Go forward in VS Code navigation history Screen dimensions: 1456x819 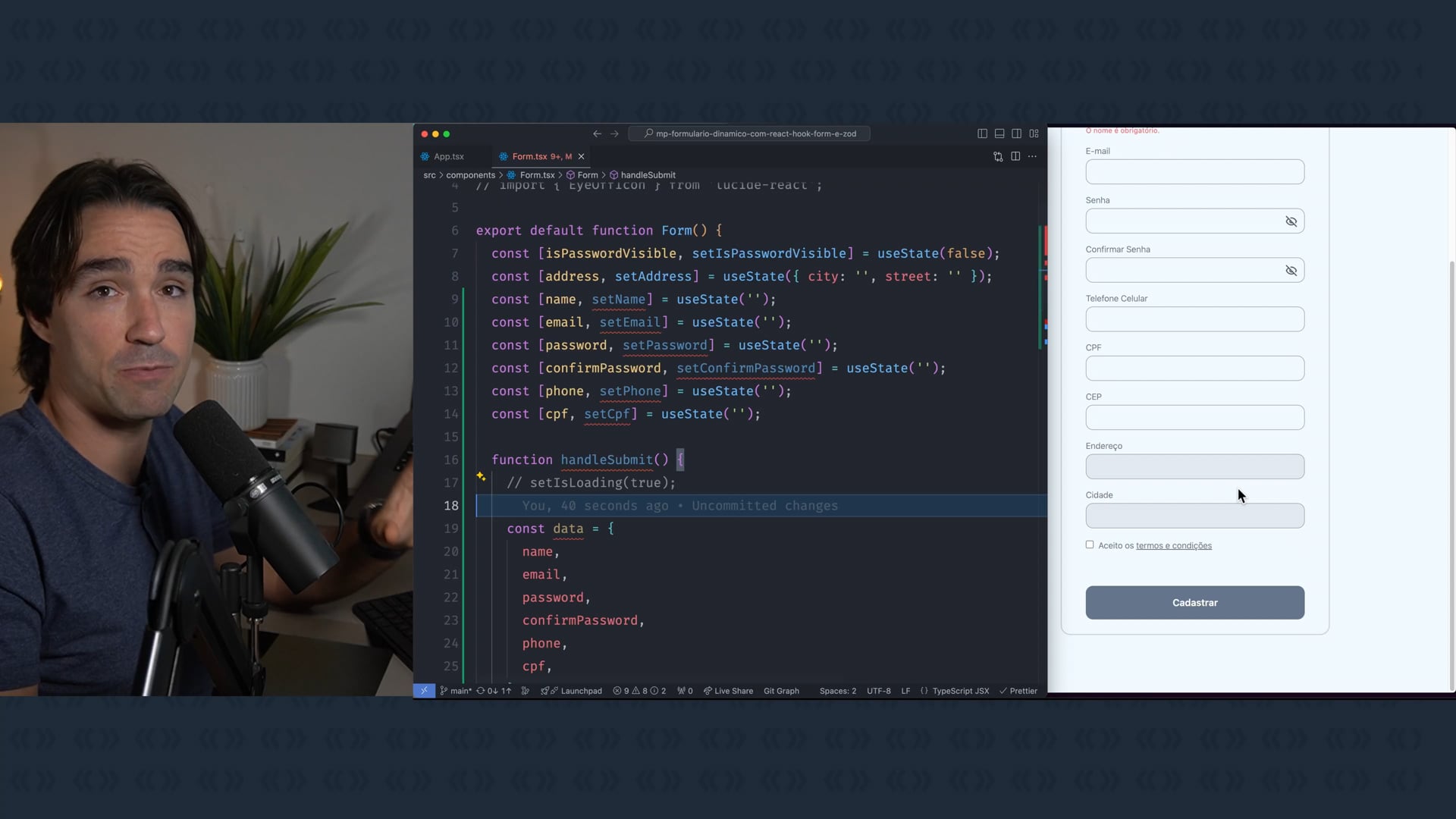614,133
